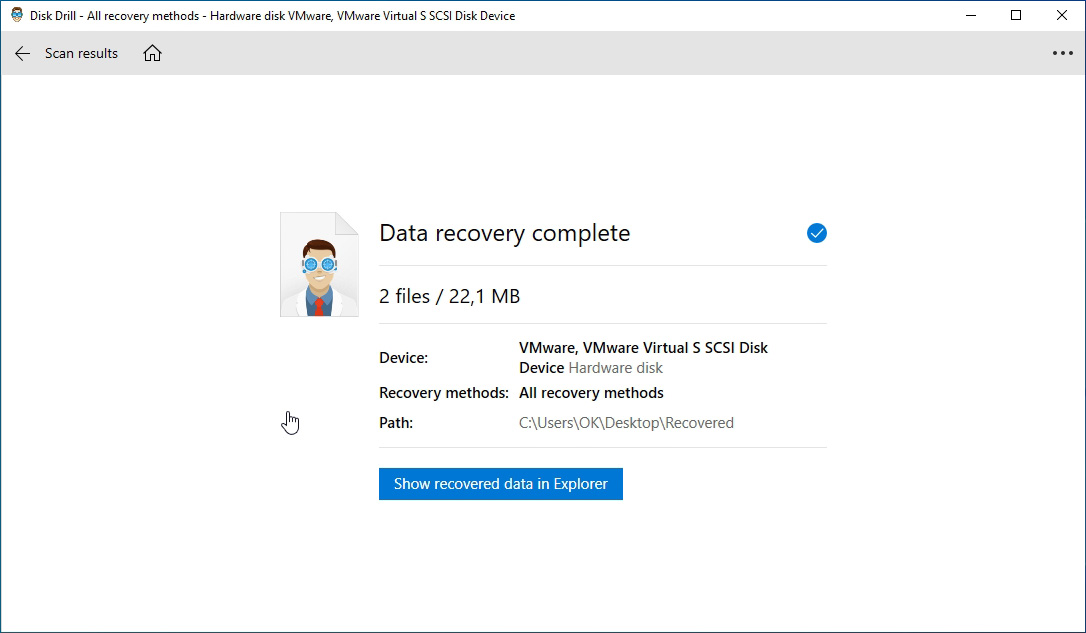Click the Disk Drill mascot file image
1086x633 pixels.
click(319, 265)
